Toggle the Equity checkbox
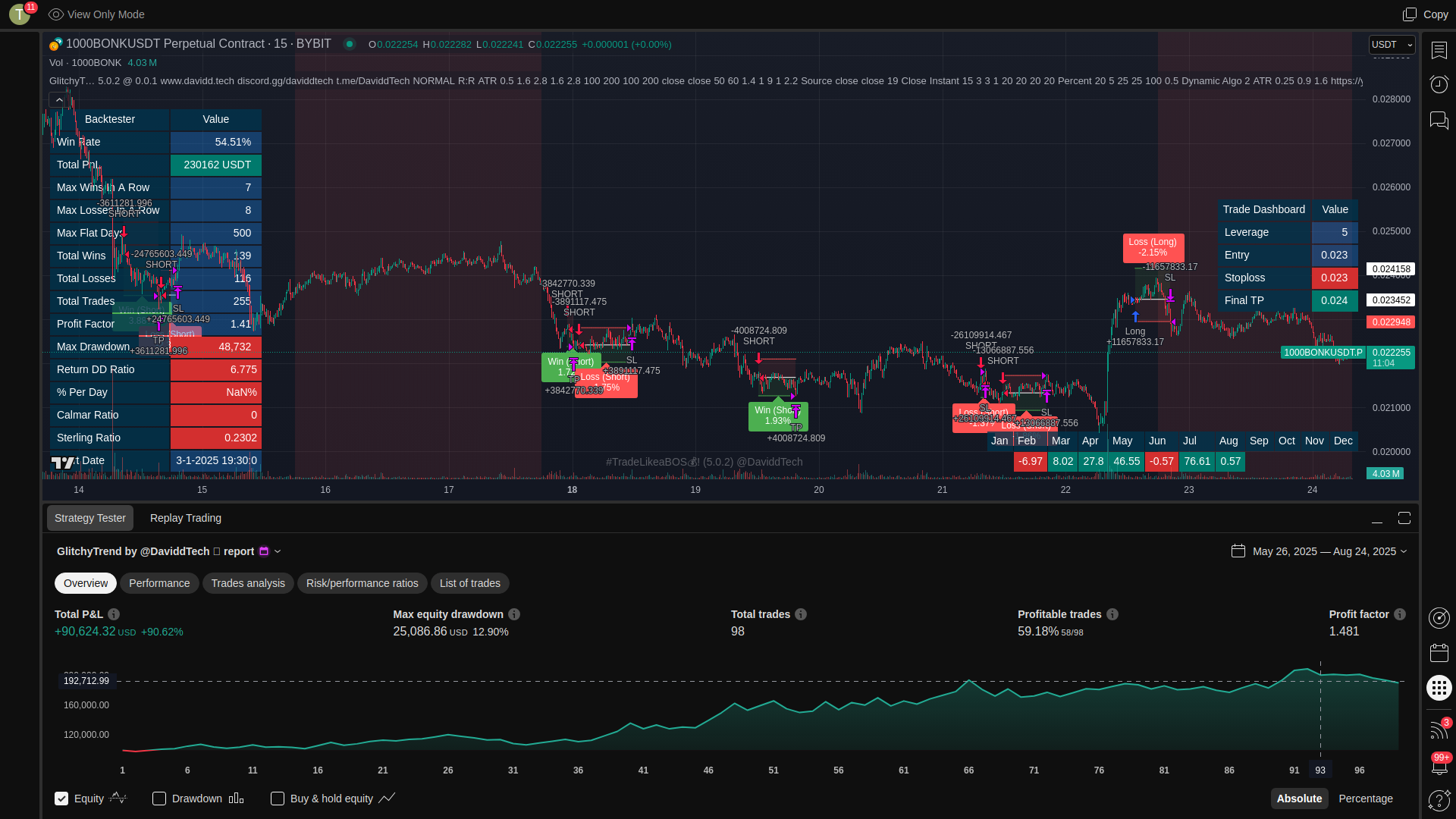Screen dimensions: 1456x819 point(61,799)
